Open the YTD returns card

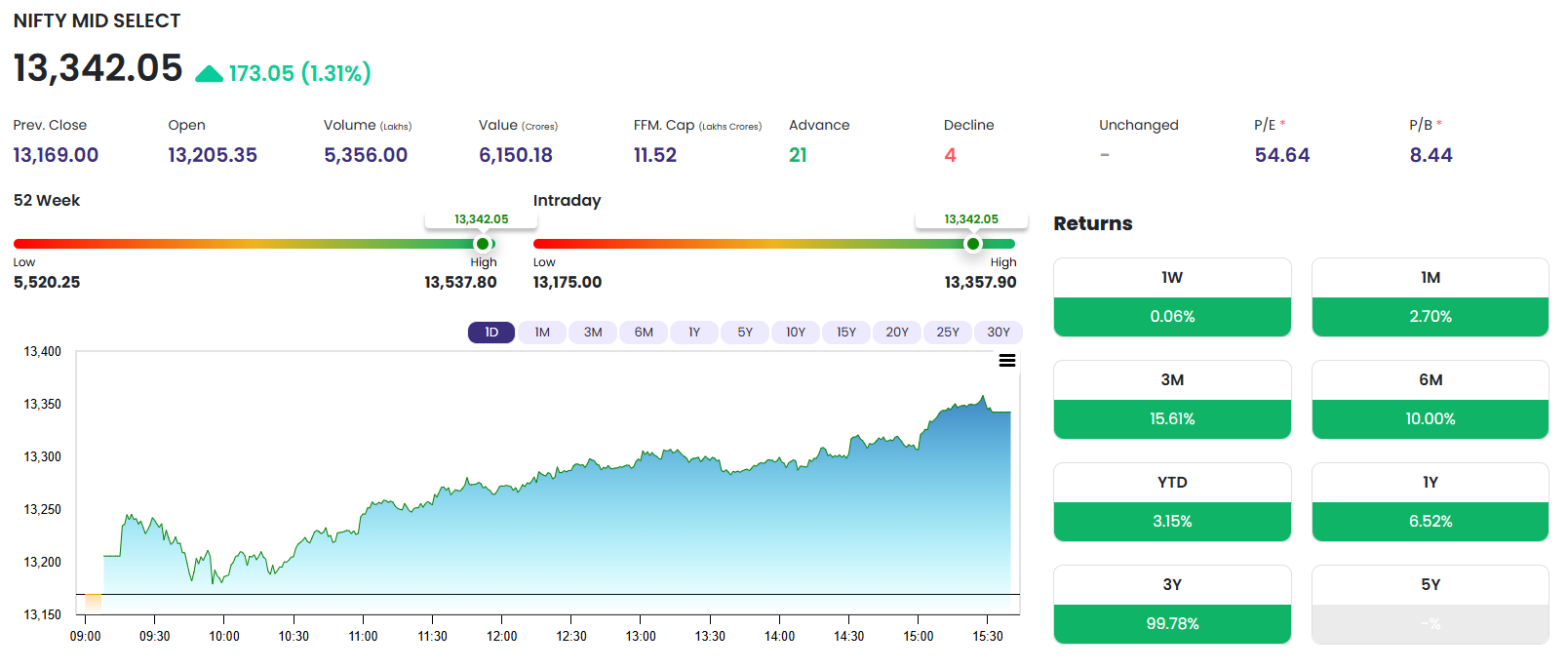[x=1172, y=502]
